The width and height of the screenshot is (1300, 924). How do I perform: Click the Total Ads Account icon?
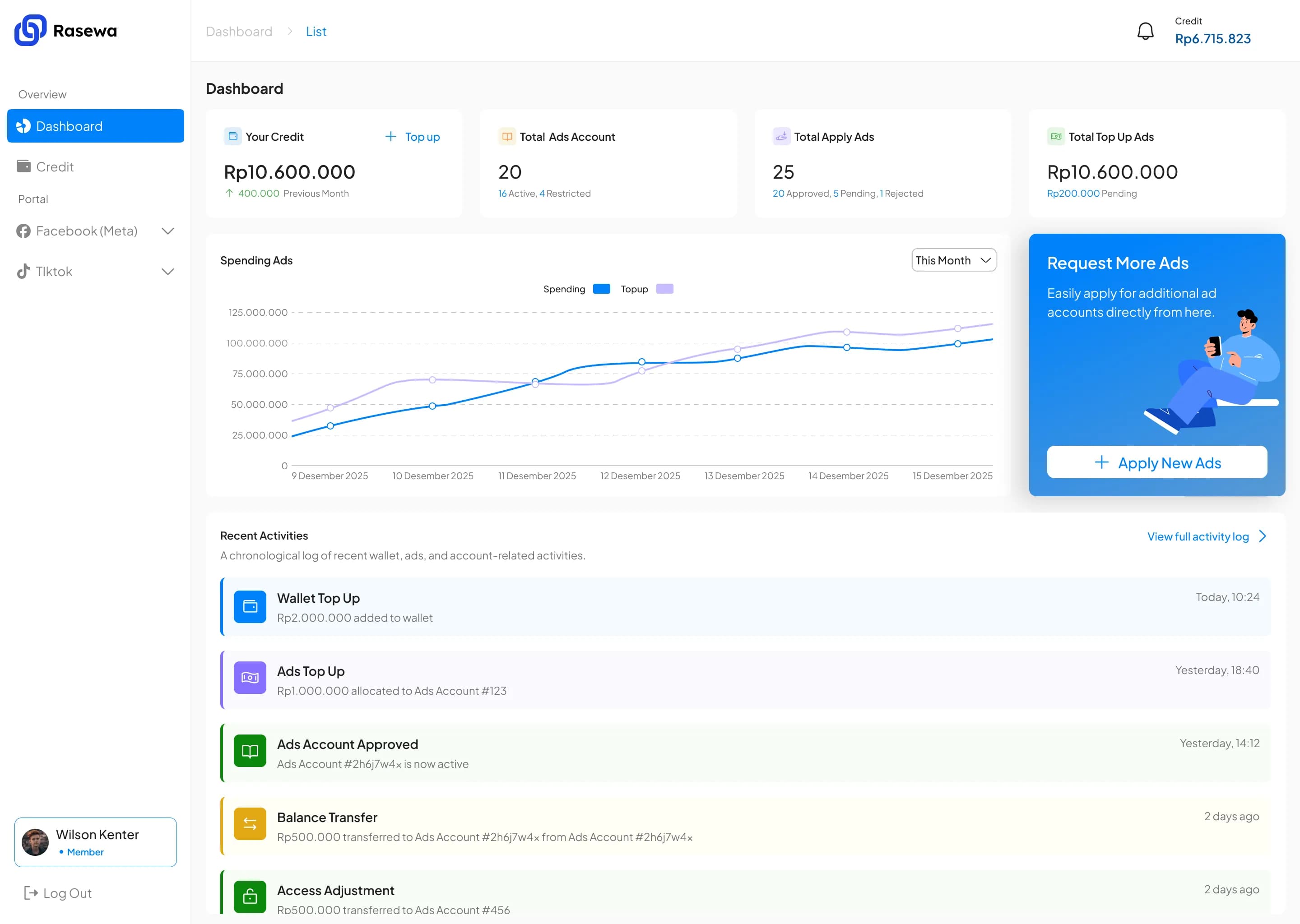point(507,136)
